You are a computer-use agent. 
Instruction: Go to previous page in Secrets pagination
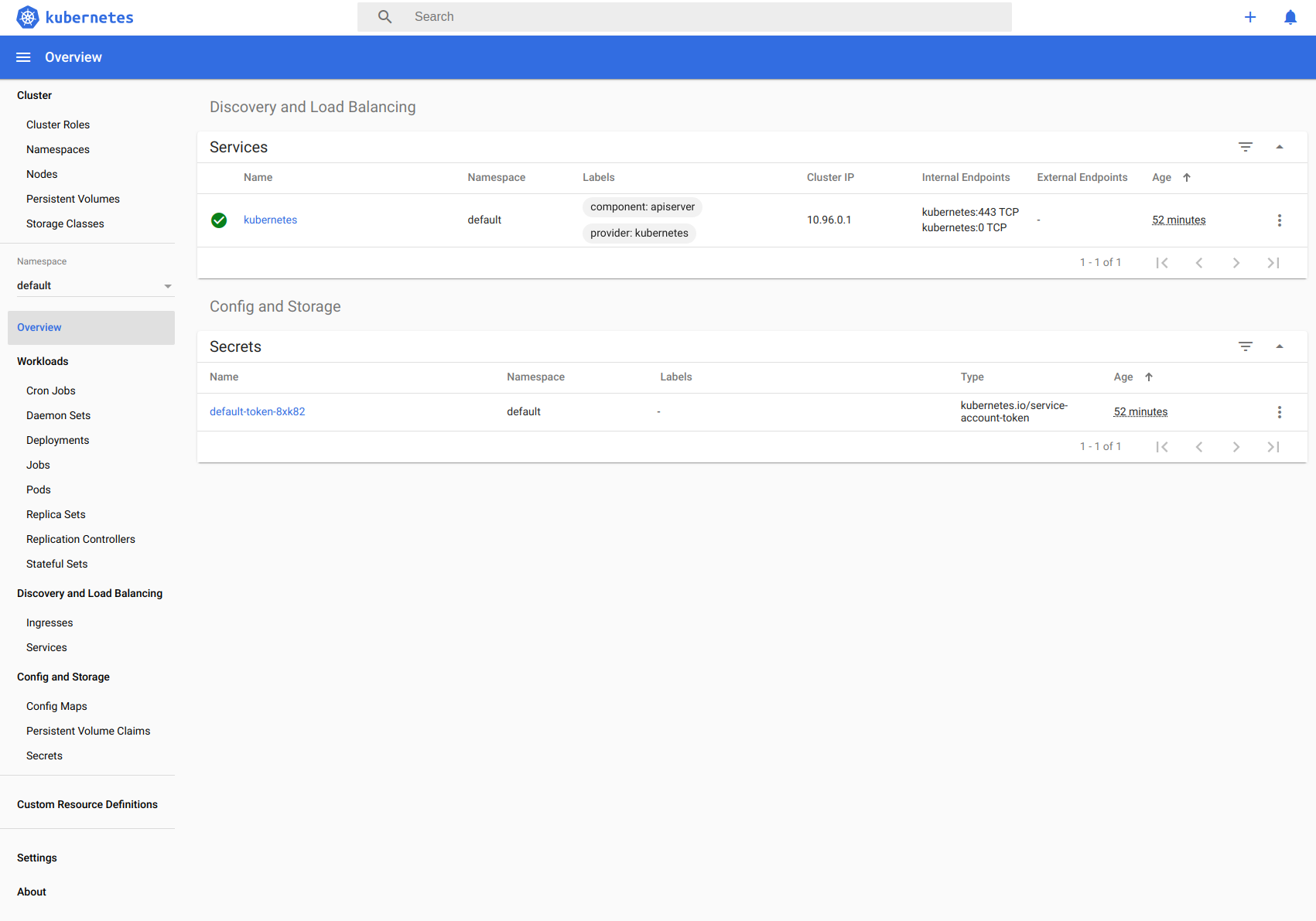tap(1199, 447)
